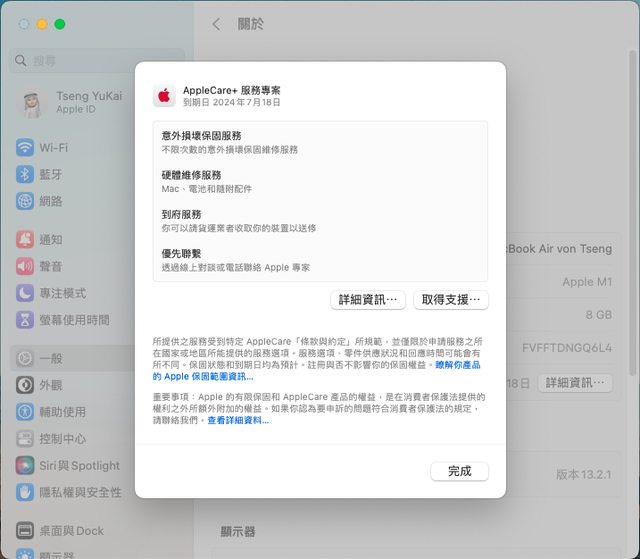The width and height of the screenshot is (640, 559).
Task: Click the 搜尋 search field
Action: [x=100, y=61]
